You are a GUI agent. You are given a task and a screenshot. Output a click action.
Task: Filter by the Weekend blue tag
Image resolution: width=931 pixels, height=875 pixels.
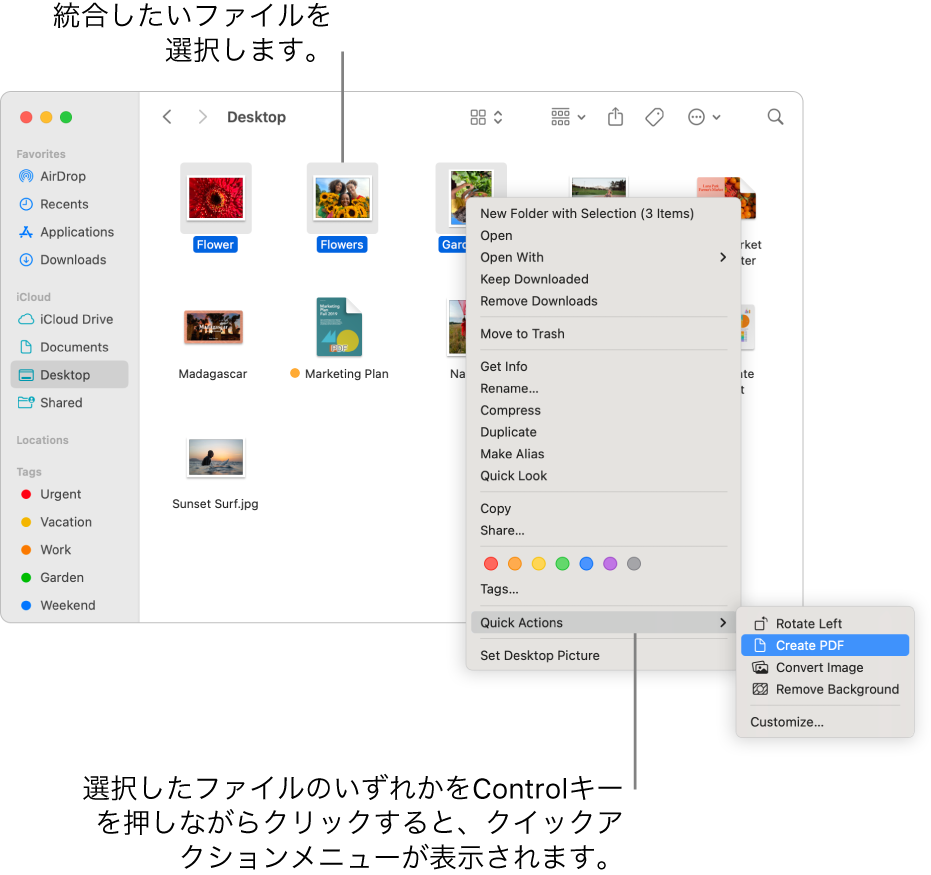[69, 605]
